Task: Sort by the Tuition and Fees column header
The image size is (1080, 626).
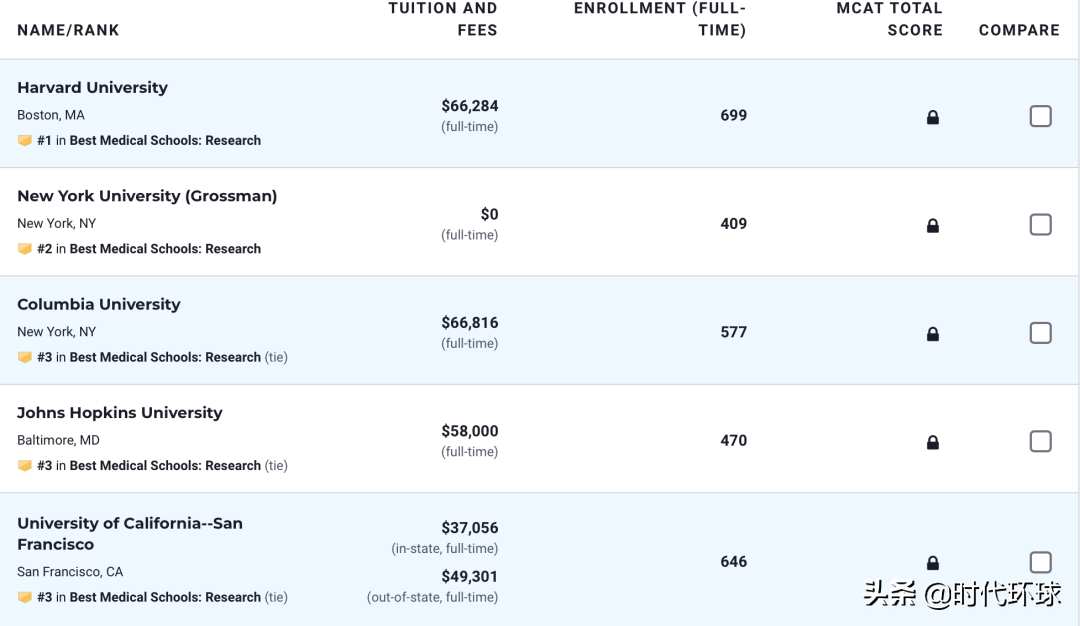Action: [443, 19]
